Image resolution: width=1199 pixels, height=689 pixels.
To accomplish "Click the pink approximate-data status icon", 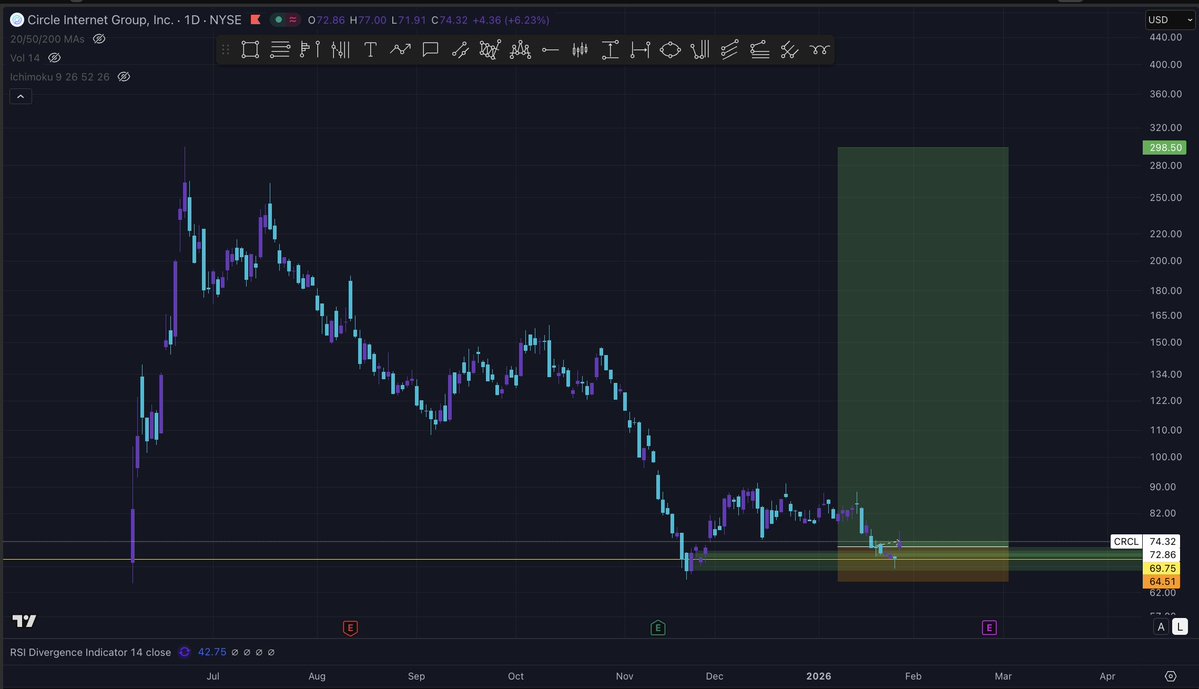I will [x=293, y=20].
